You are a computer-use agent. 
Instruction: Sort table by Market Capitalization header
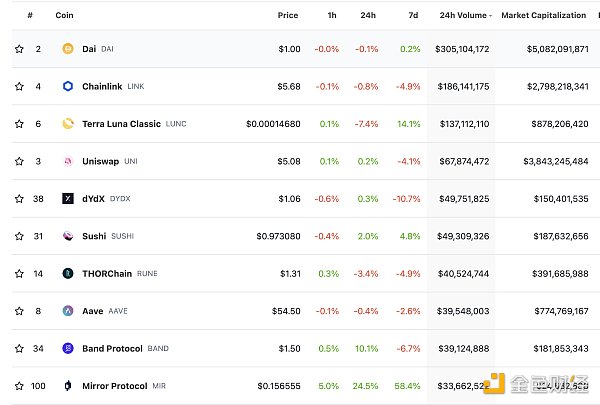[x=544, y=15]
